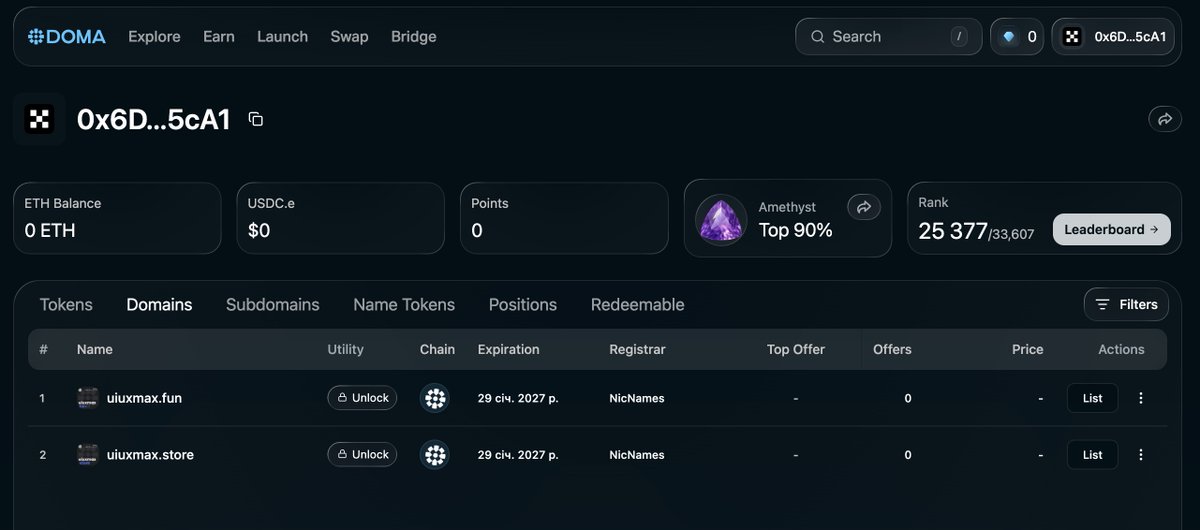The height and width of the screenshot is (530, 1200).
Task: Click the chain icon for uiuxmax.fun
Action: [x=435, y=398]
